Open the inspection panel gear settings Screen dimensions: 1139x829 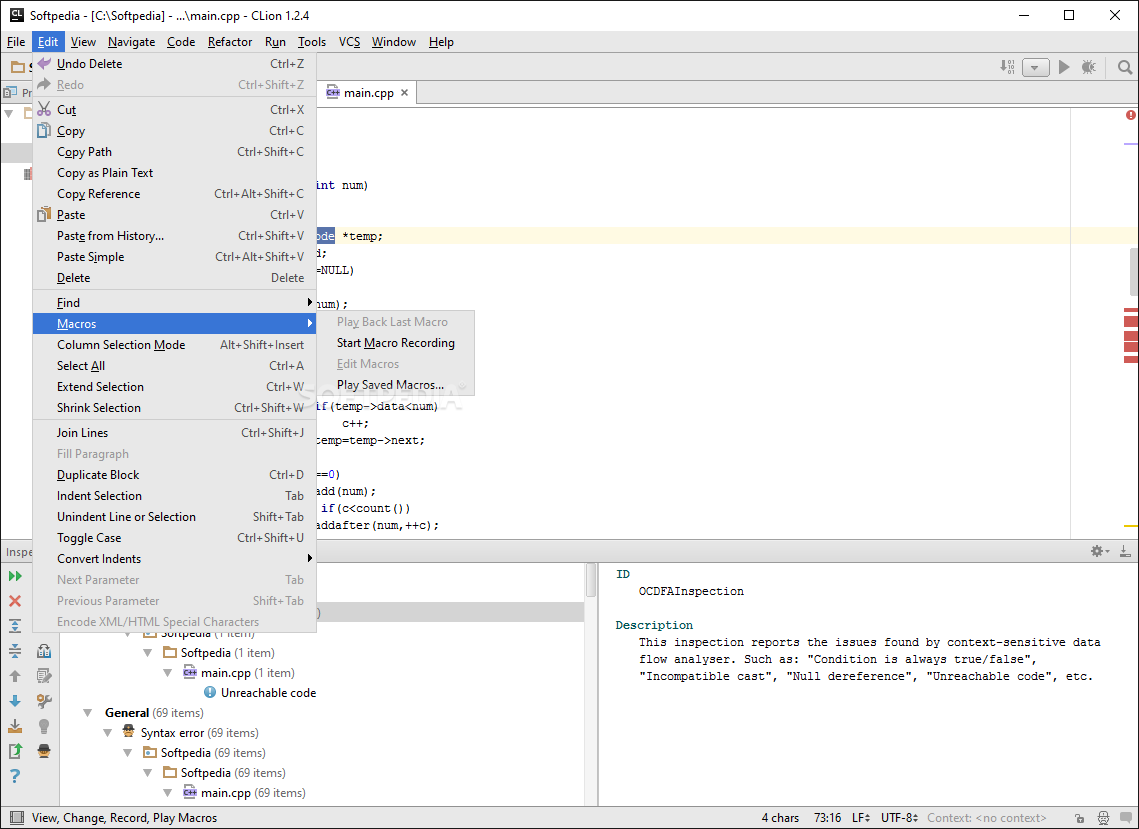1099,551
